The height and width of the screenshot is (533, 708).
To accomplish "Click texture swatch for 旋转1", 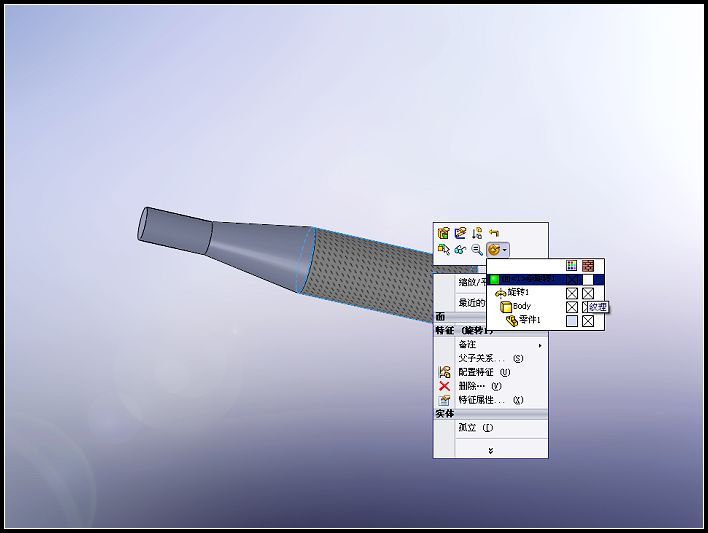I will point(588,293).
